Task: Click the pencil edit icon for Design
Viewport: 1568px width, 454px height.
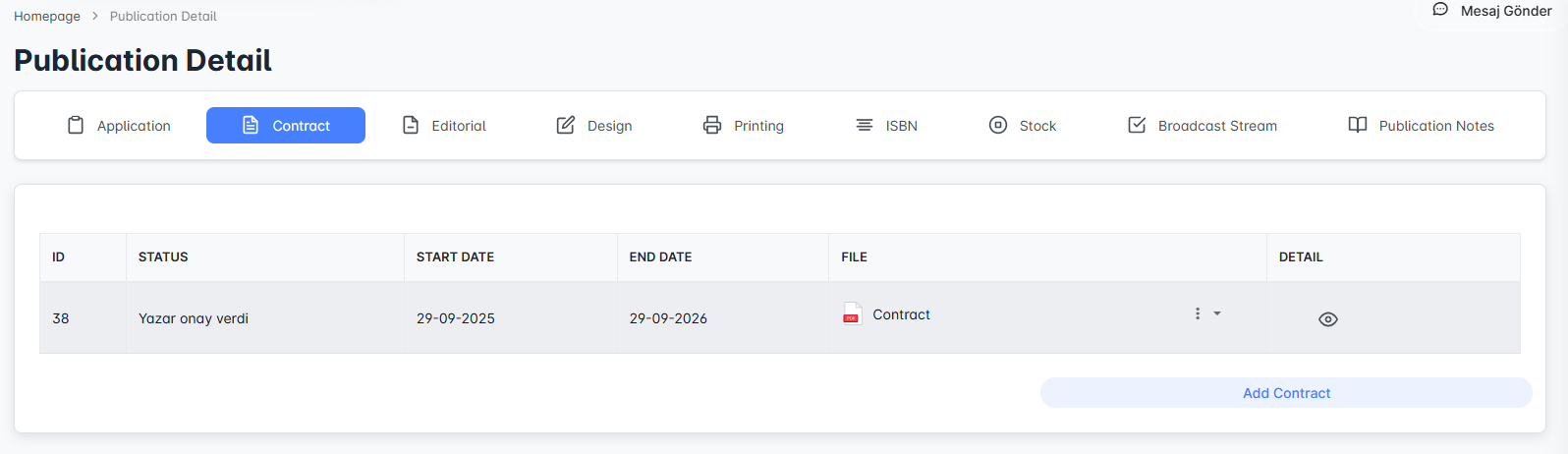Action: tap(566, 125)
